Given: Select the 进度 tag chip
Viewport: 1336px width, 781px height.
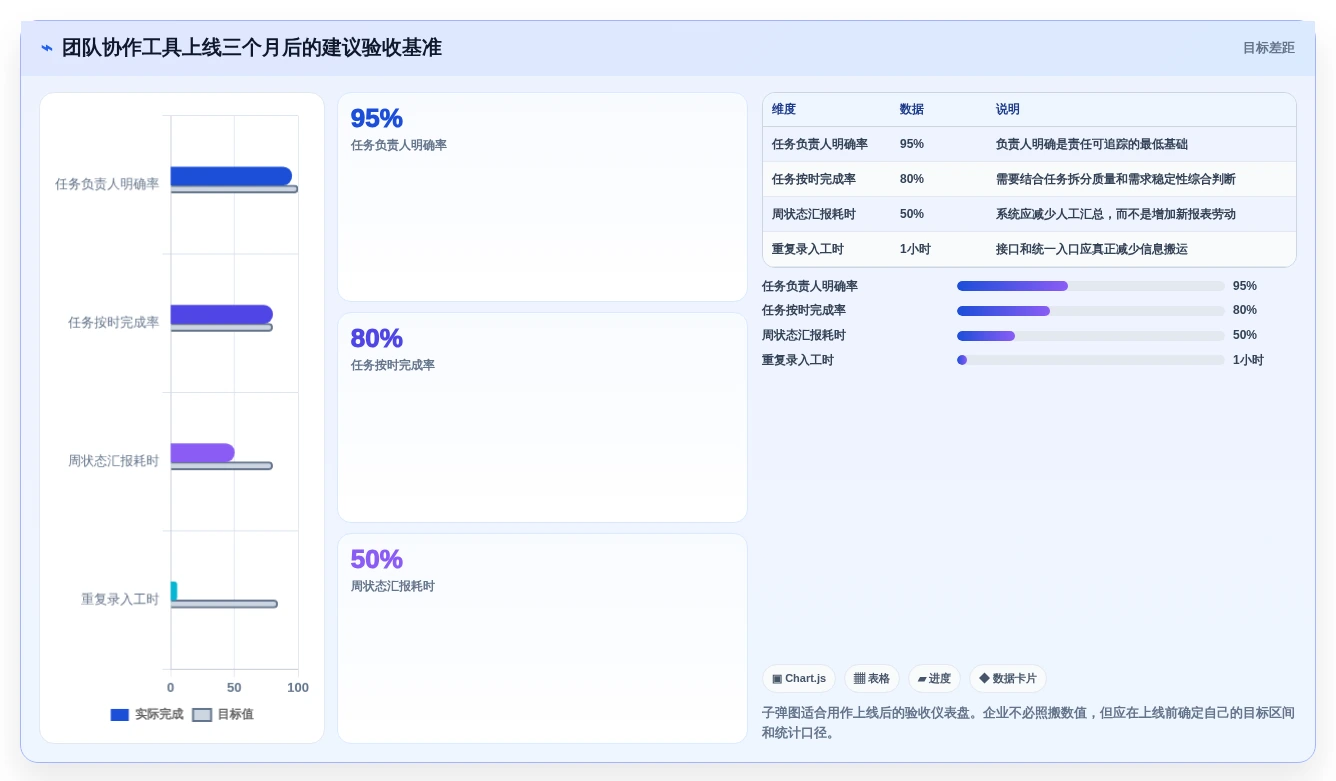Looking at the screenshot, I should [934, 679].
